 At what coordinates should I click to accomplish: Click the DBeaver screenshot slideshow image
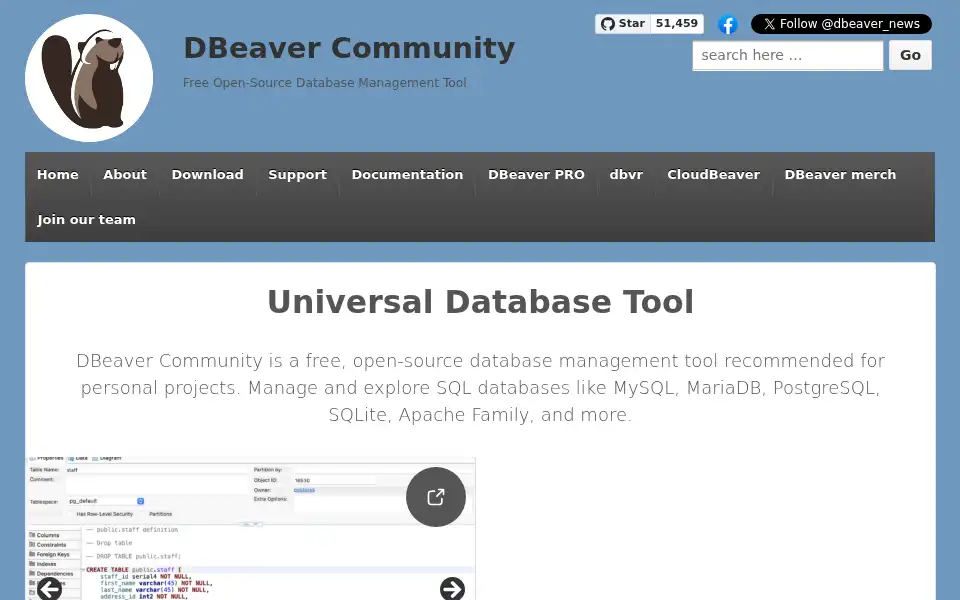pos(250,529)
